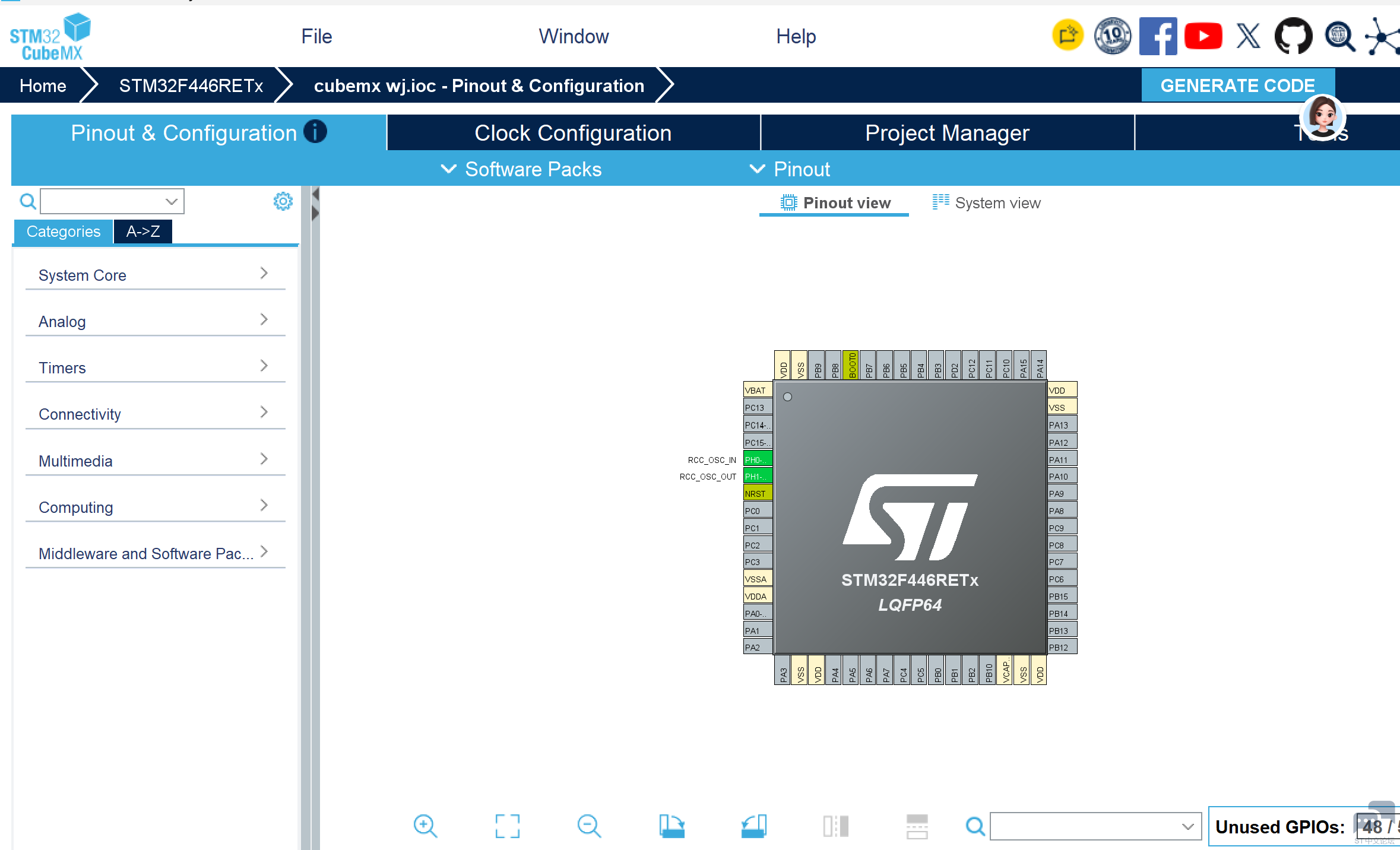Click the STM32CubeMX logo
Screen dimensions: 1400x850
tap(50, 37)
